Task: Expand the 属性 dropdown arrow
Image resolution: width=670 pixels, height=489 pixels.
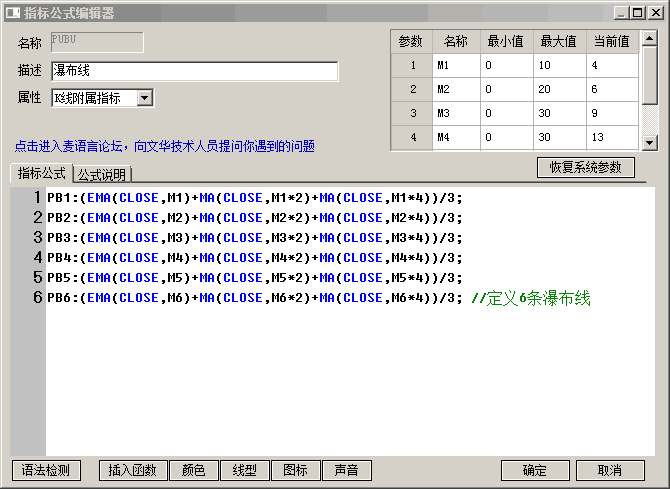Action: [x=144, y=98]
